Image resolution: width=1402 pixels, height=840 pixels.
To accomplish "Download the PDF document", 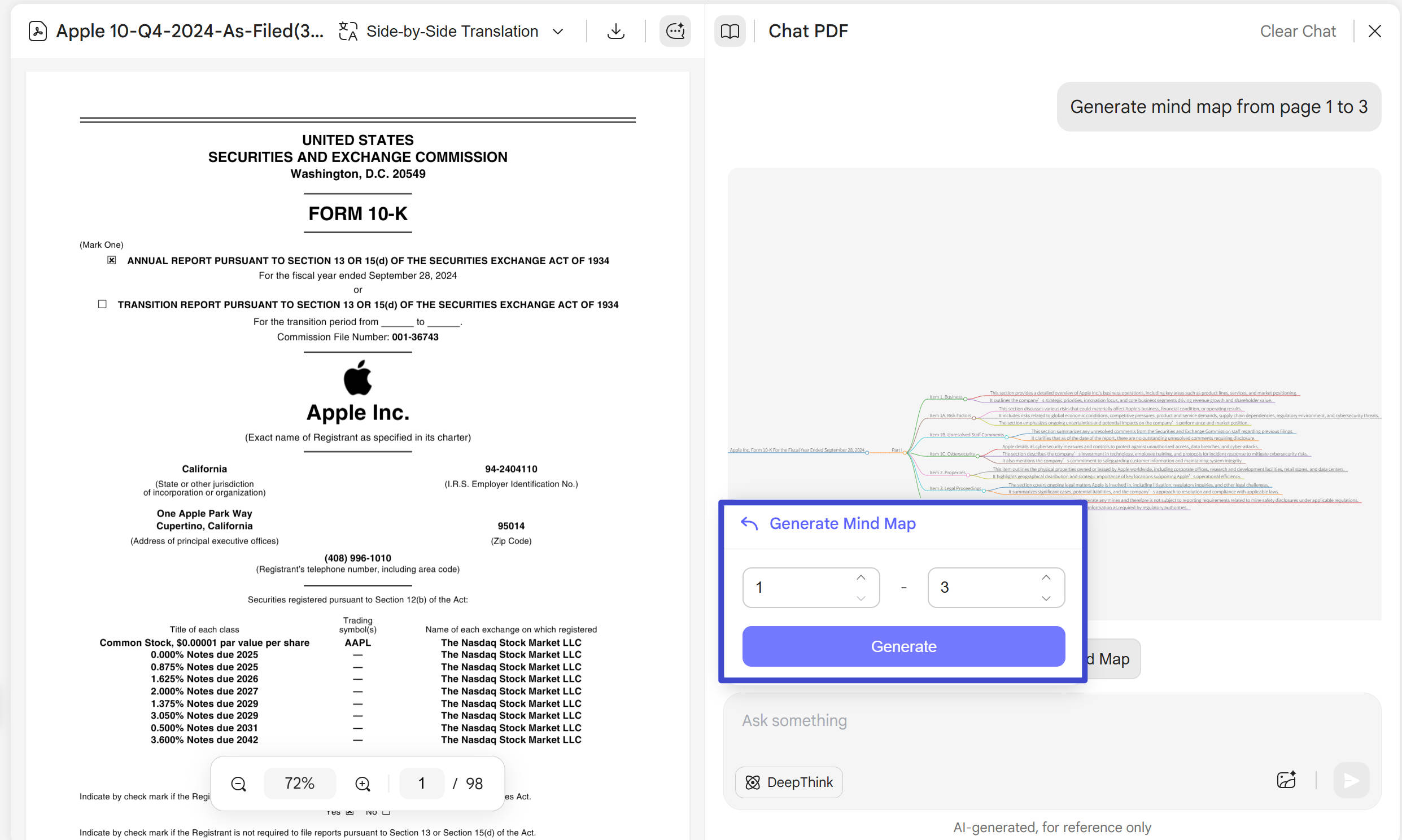I will click(616, 31).
